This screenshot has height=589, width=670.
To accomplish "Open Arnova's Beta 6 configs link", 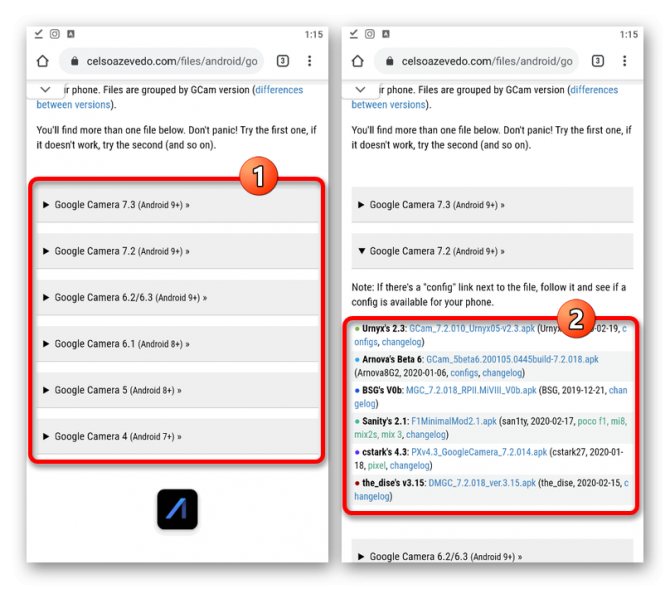I will click(464, 373).
